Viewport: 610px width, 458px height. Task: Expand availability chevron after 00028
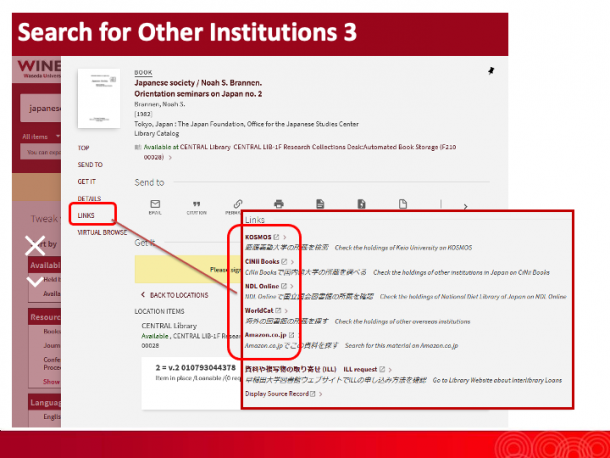[170, 158]
